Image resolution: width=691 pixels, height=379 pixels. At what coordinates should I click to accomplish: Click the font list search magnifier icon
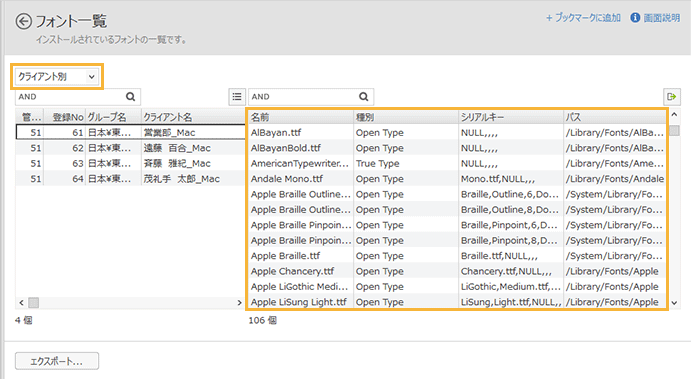click(x=364, y=97)
